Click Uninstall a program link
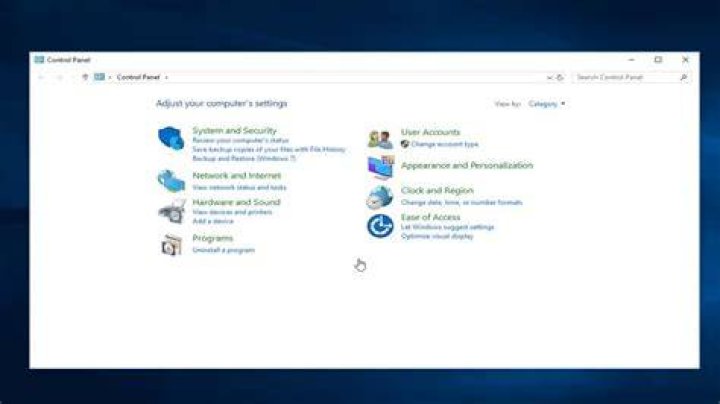This screenshot has width=720, height=404. pos(224,250)
